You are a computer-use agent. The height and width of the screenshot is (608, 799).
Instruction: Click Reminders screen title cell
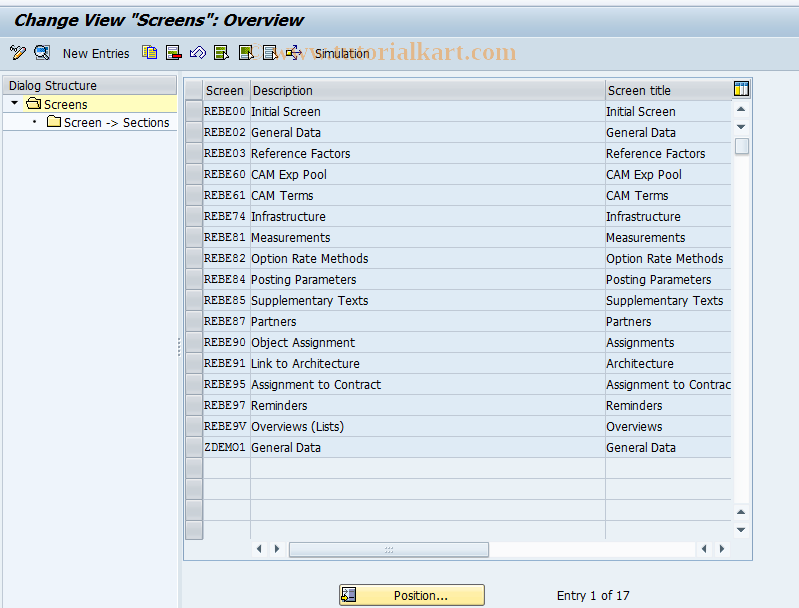pyautogui.click(x=668, y=406)
